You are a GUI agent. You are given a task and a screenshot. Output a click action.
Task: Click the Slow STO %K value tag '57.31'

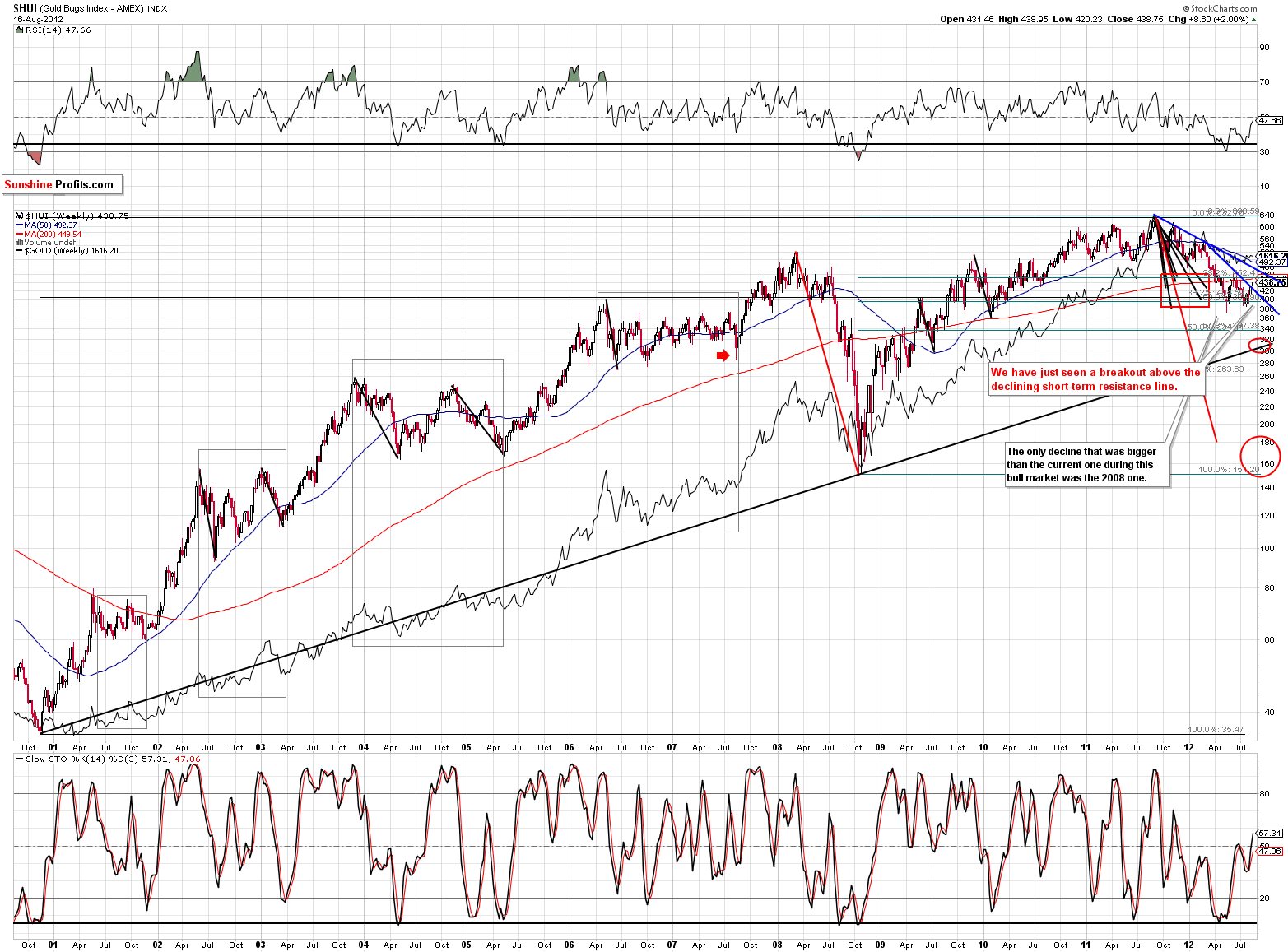(1271, 833)
